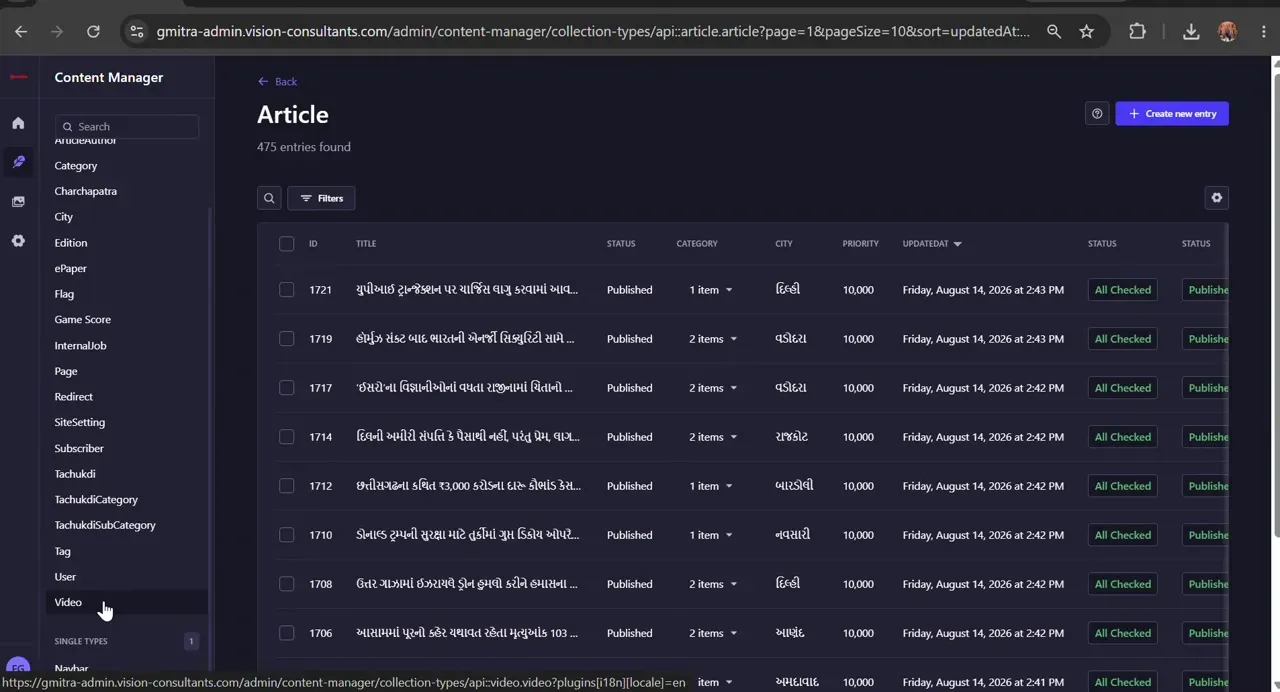Open the TachukdiSubCategory collection
1280x692 pixels.
(105, 525)
